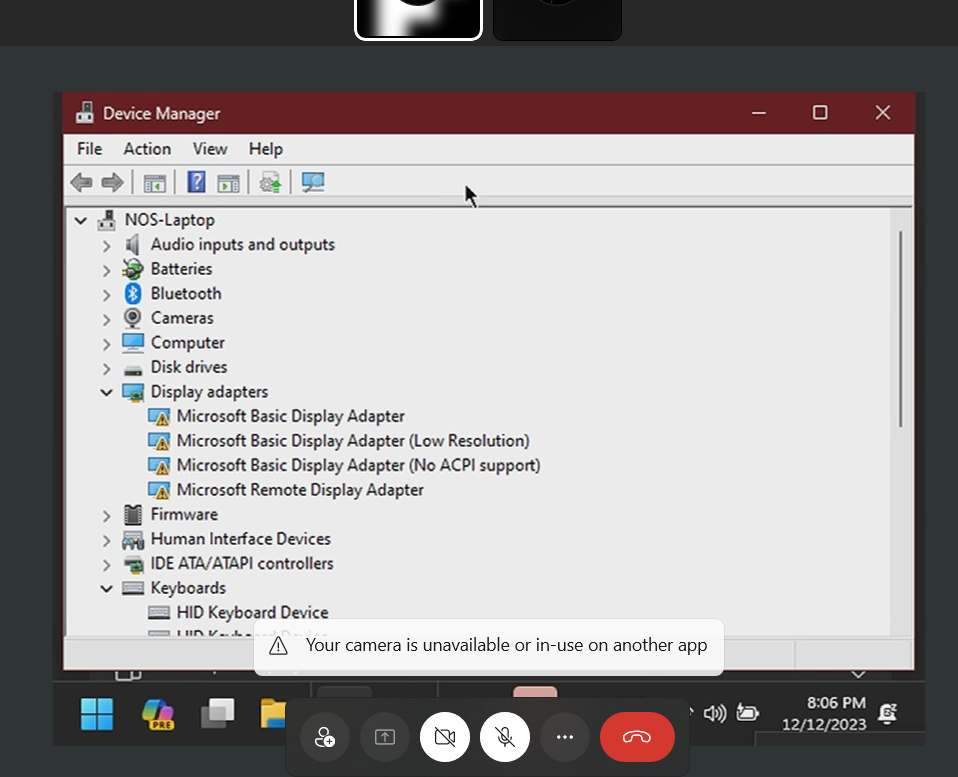This screenshot has width=958, height=777.
Task: Expand the Computer category
Action: (x=106, y=344)
